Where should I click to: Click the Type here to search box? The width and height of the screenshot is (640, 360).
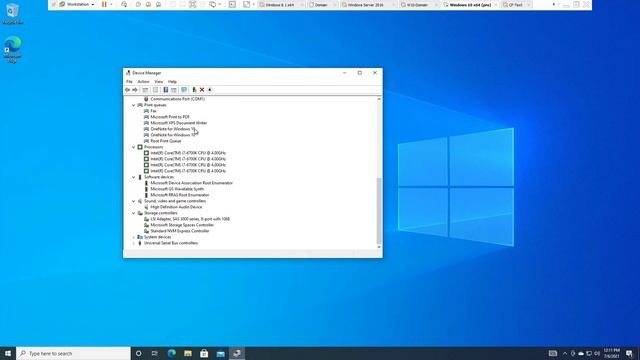(x=73, y=353)
